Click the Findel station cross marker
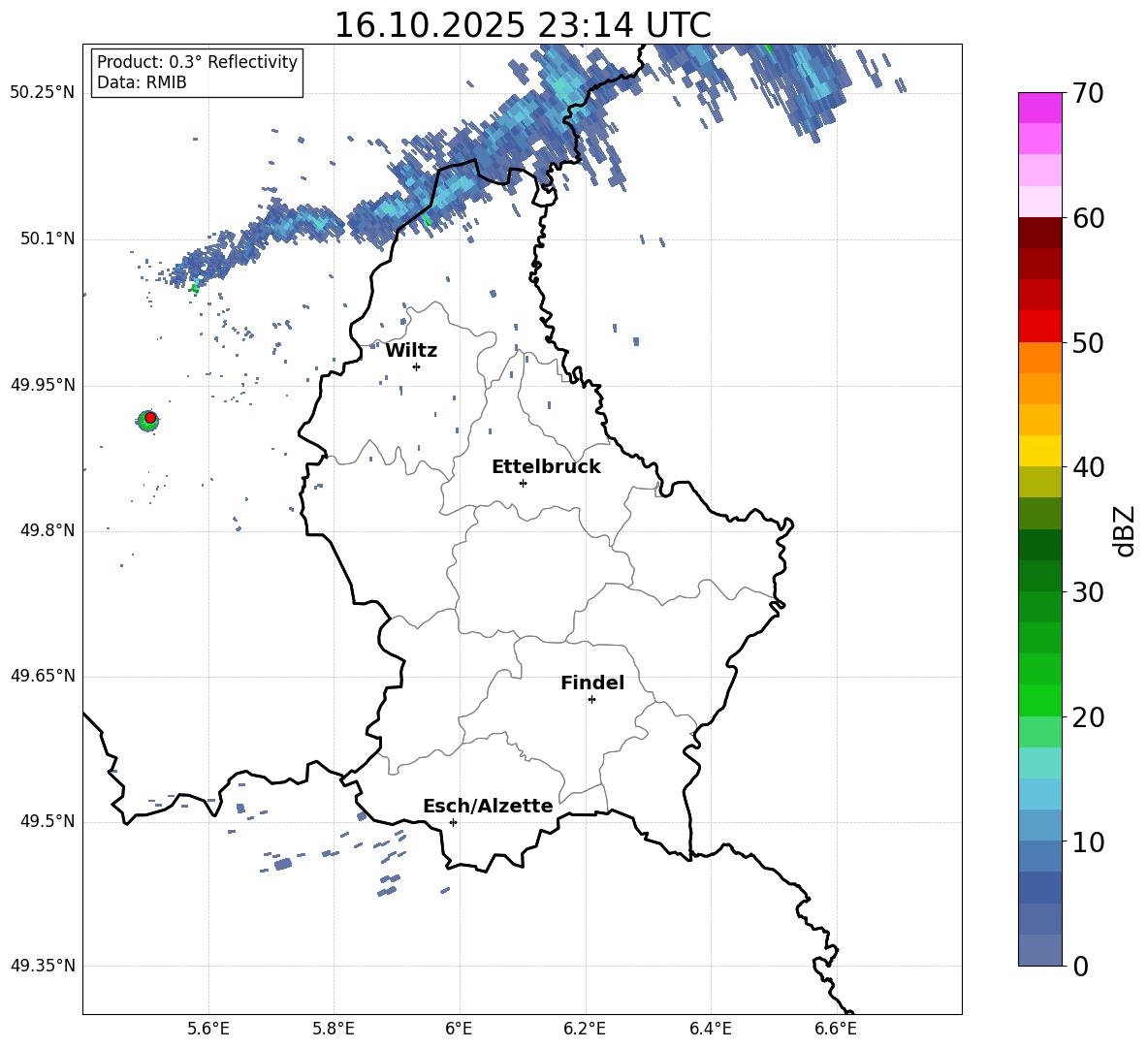 (591, 700)
